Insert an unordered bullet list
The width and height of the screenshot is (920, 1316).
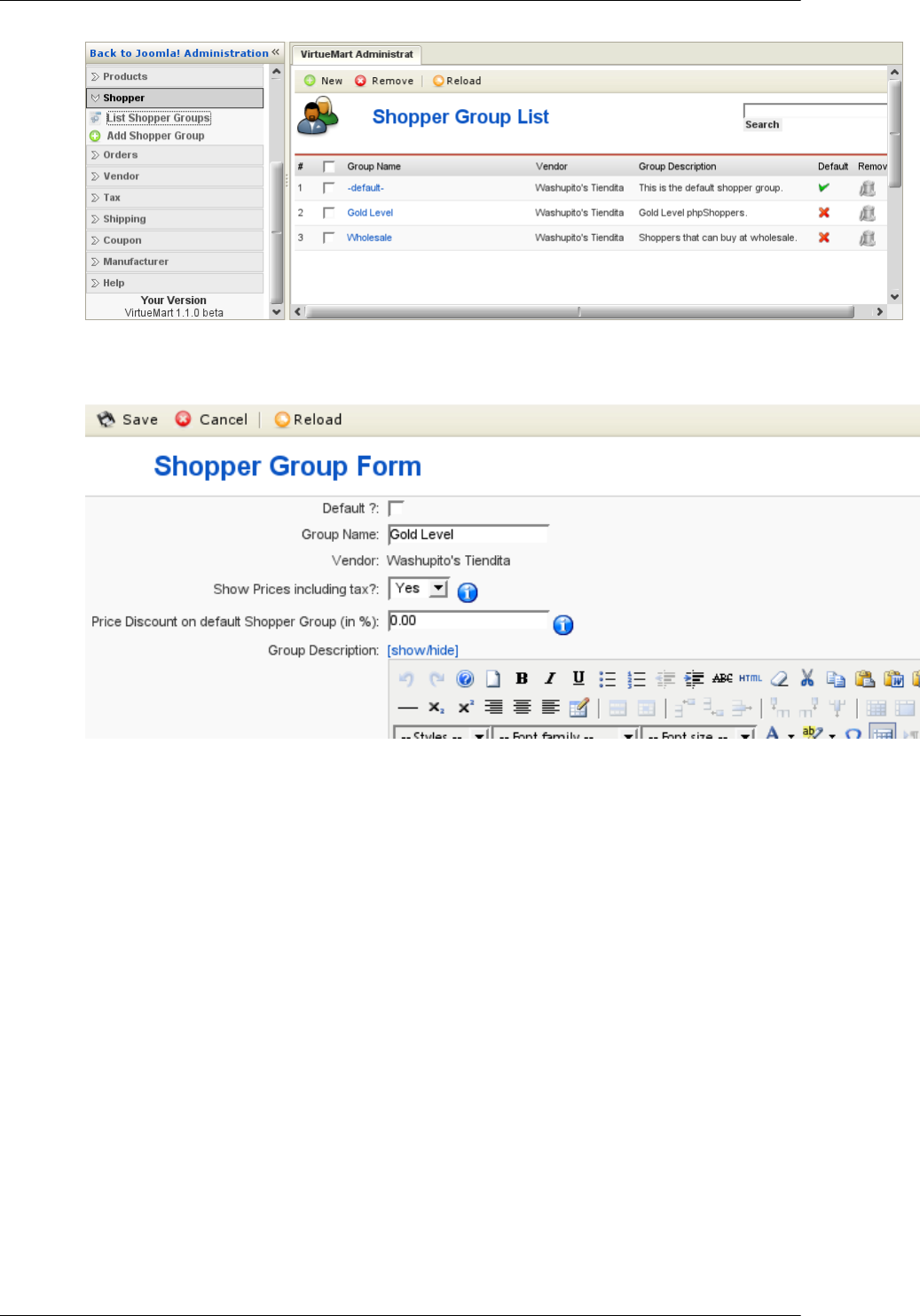click(607, 679)
